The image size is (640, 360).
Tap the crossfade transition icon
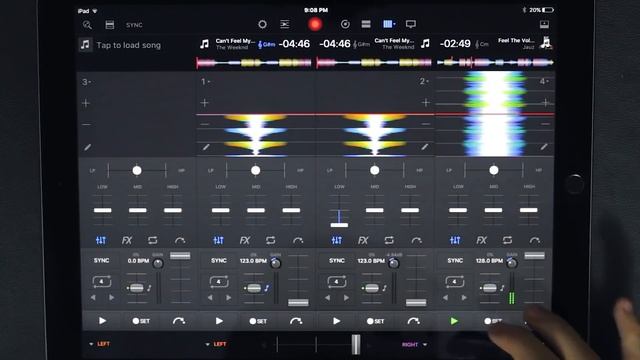285,24
